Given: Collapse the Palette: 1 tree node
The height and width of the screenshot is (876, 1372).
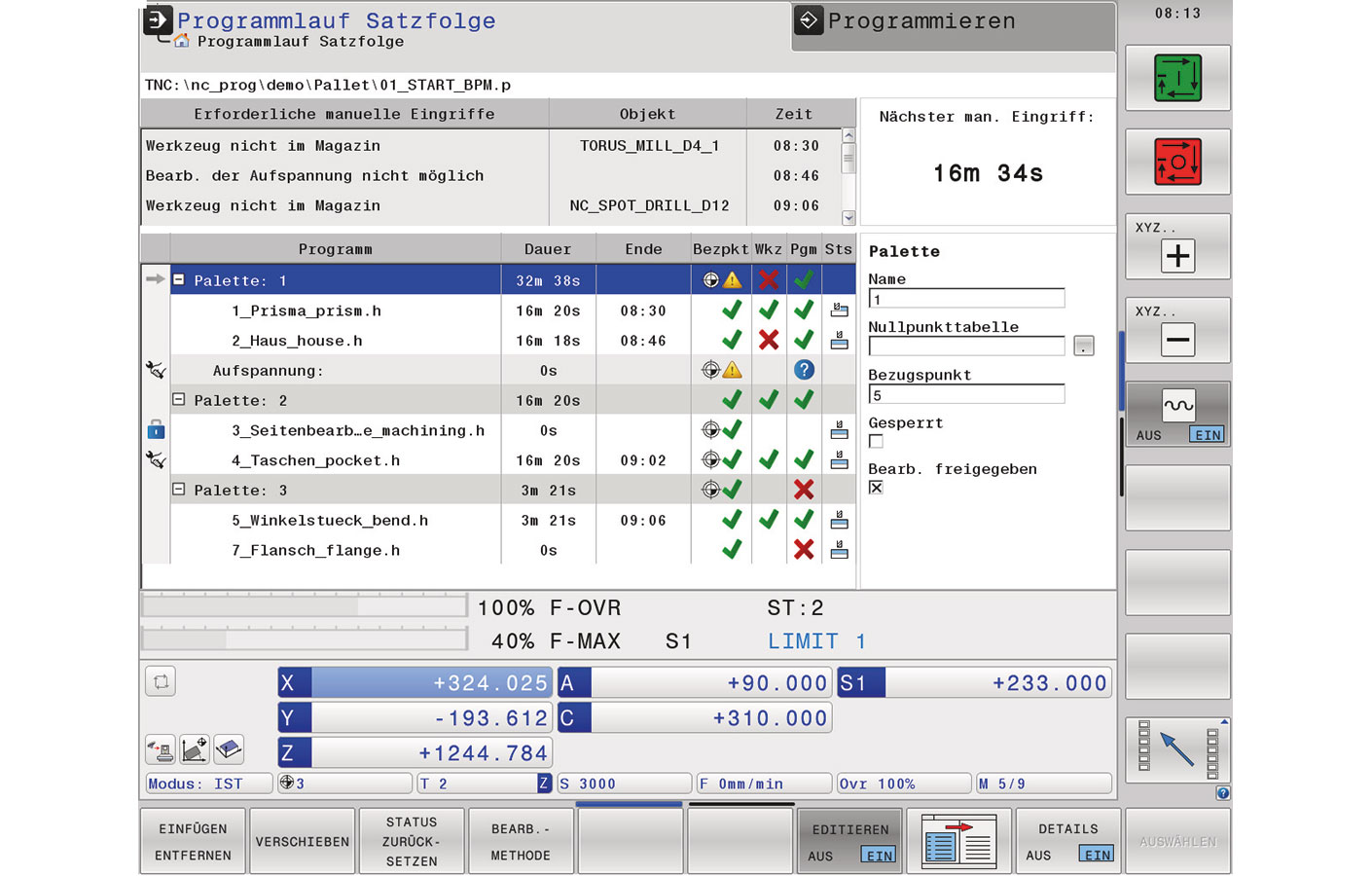Looking at the screenshot, I should (x=179, y=279).
